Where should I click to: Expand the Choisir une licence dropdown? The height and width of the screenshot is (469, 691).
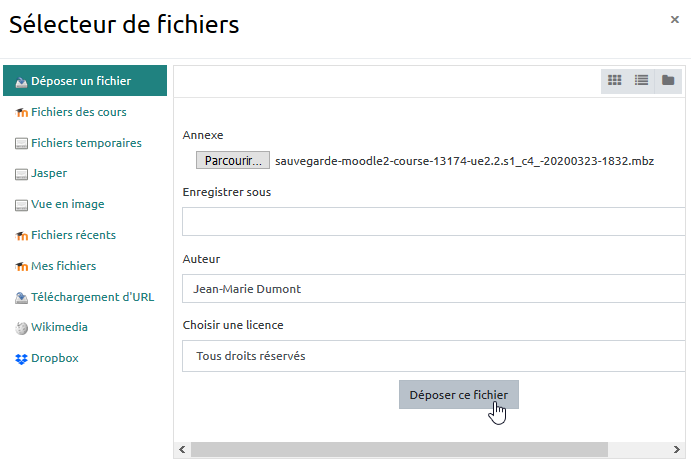435,356
